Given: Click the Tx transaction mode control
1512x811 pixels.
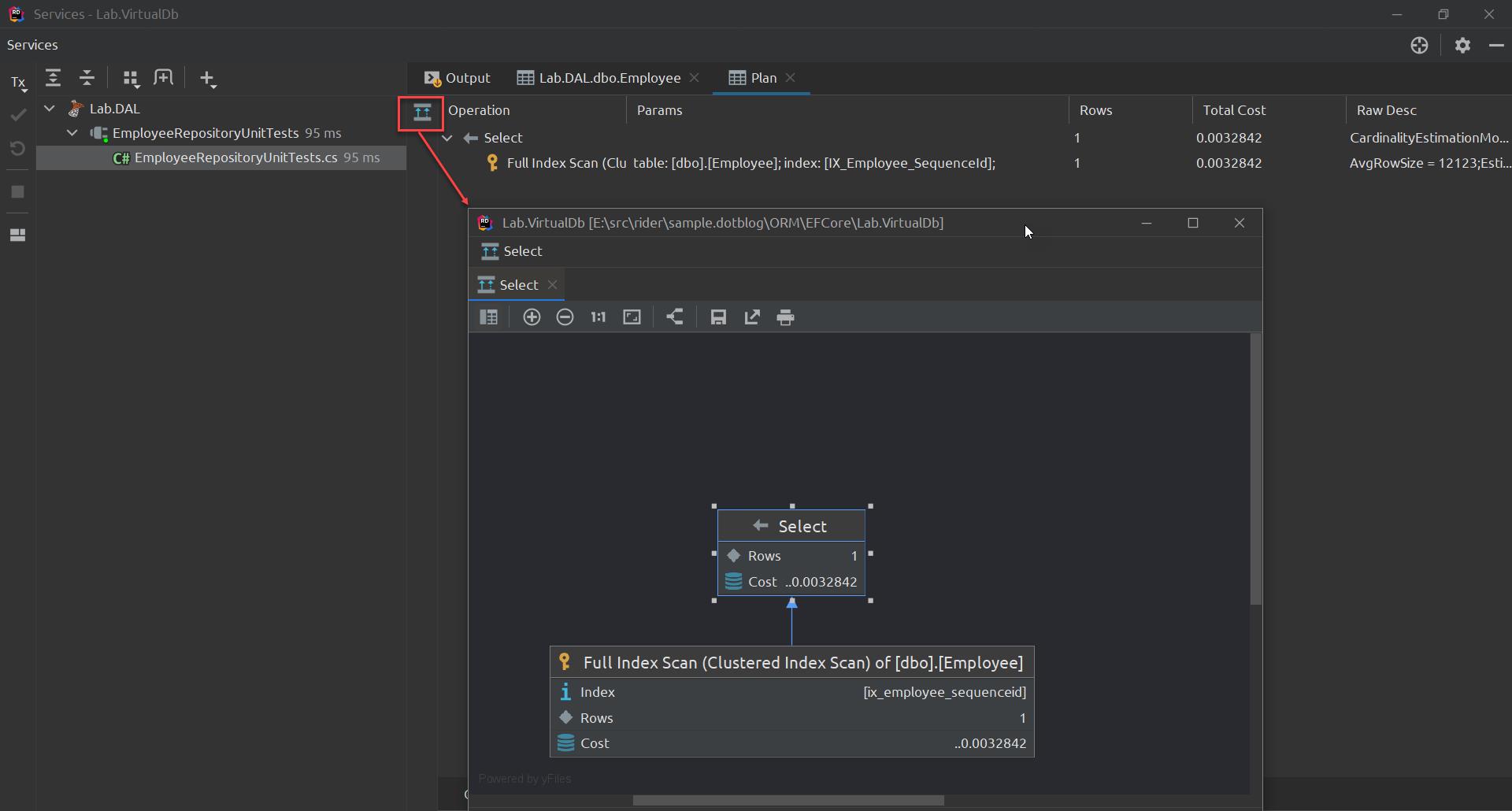Looking at the screenshot, I should click(x=18, y=83).
